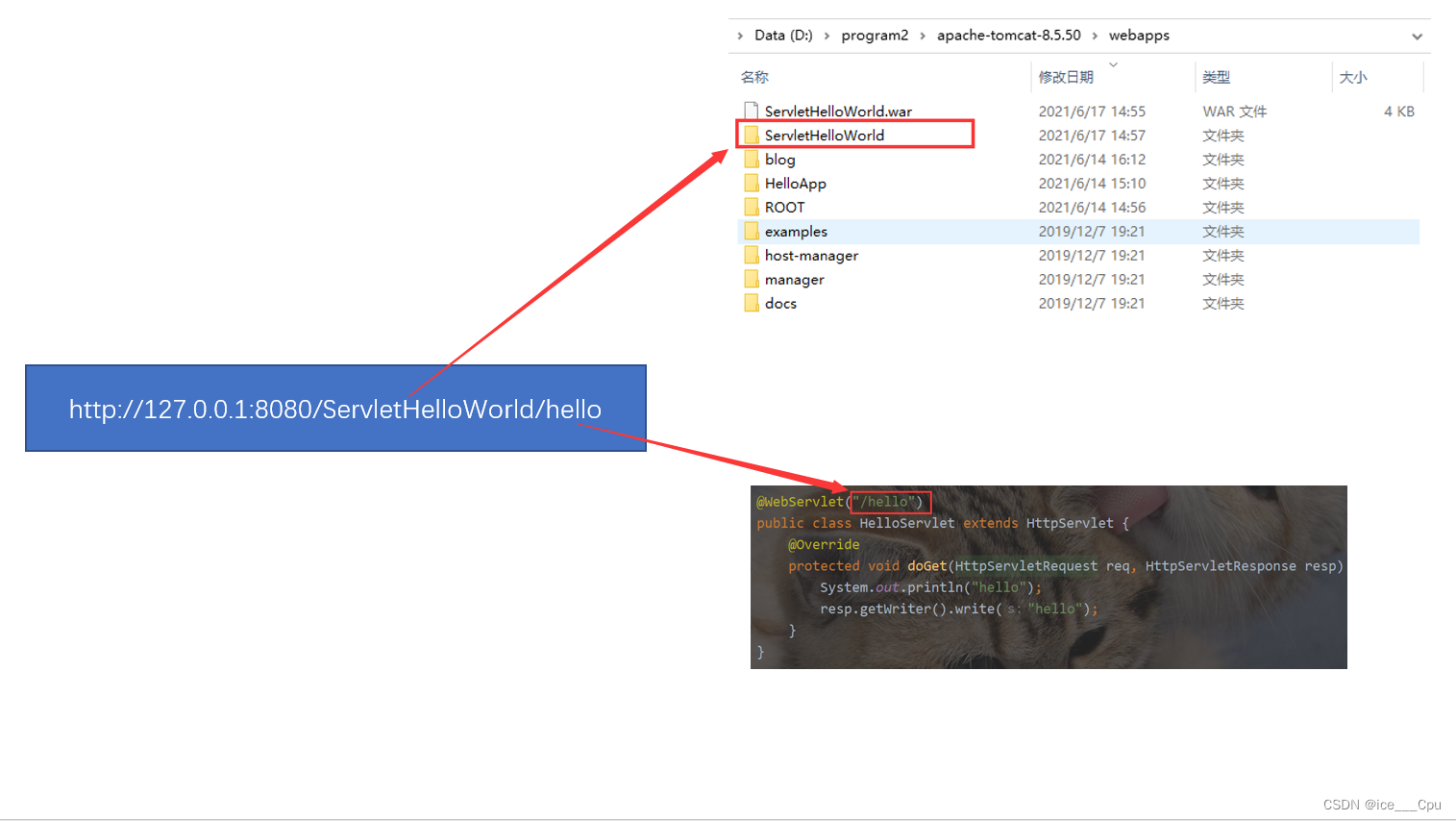Select the HelloApp folder name
This screenshot has width=1456, height=821.
[796, 184]
